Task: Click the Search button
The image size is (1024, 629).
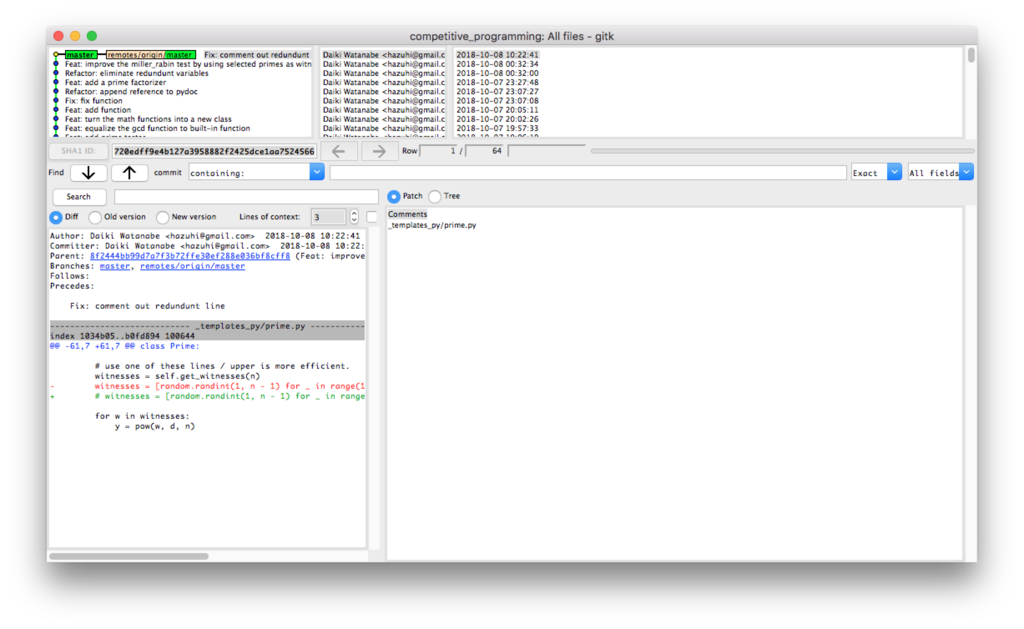Action: click(78, 197)
